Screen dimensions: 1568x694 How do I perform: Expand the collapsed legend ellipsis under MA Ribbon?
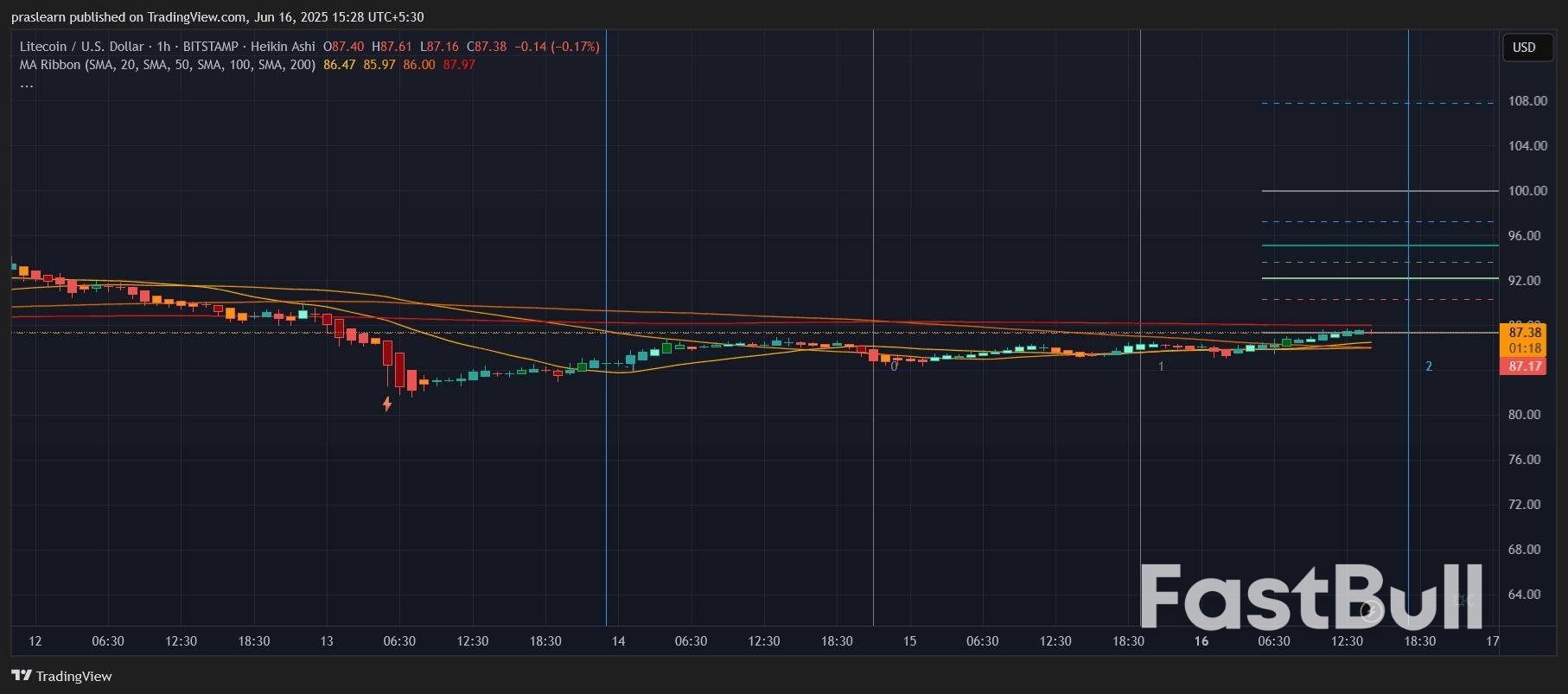click(x=27, y=84)
